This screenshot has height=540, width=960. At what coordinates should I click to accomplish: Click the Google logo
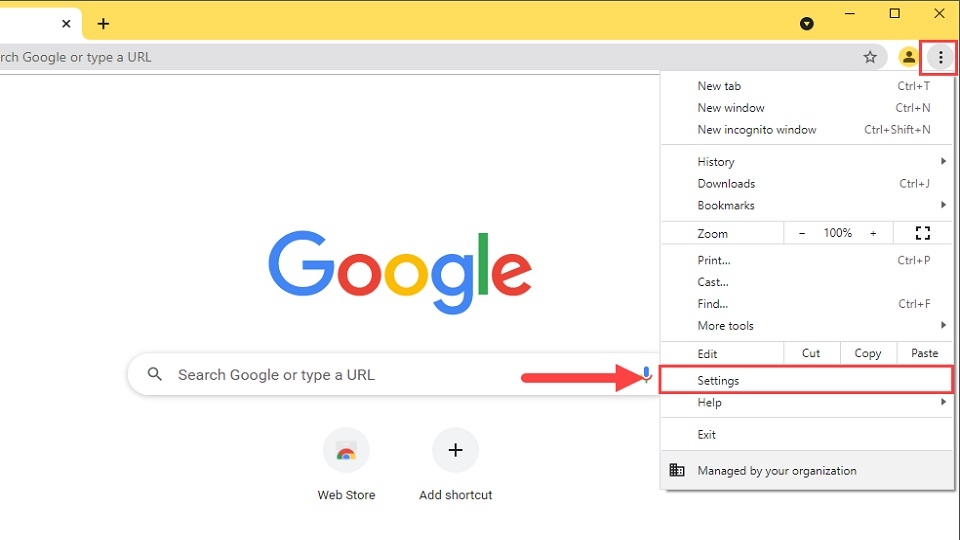coord(400,272)
